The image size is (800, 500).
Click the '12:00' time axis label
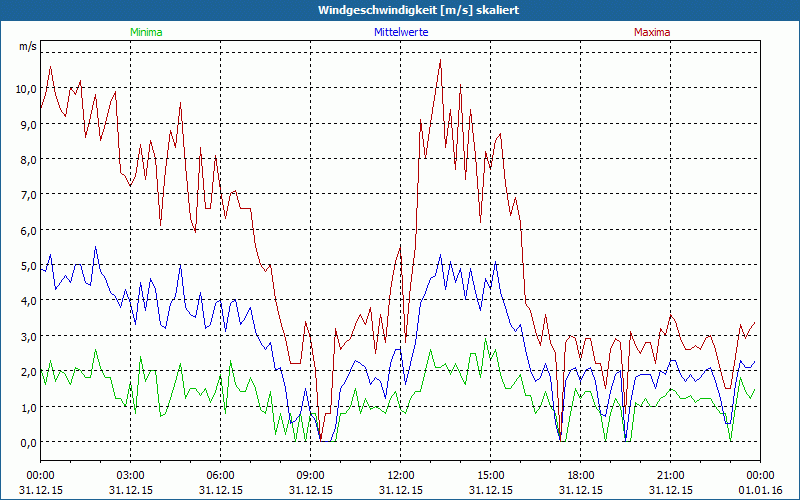point(401,476)
